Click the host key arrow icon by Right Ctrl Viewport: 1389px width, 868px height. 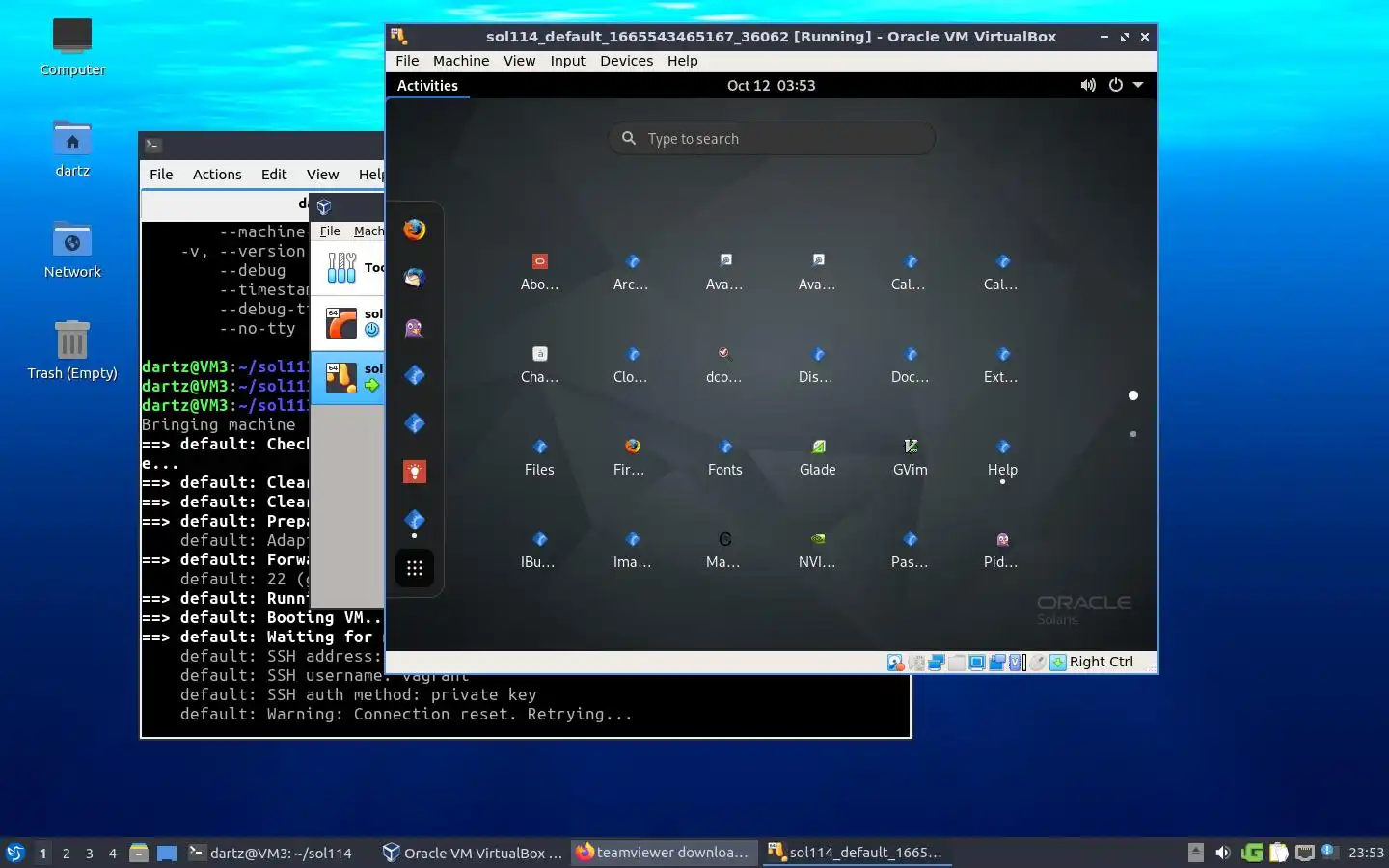click(x=1058, y=663)
